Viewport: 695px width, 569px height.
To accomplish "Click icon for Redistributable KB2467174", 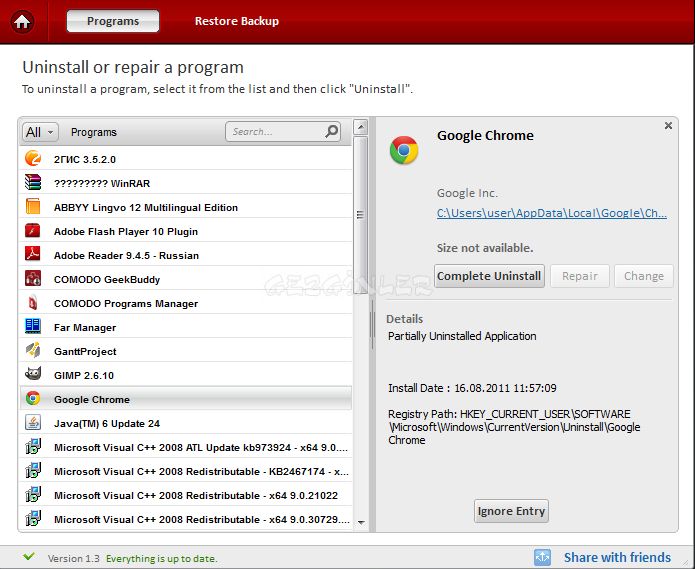I will click(x=33, y=471).
